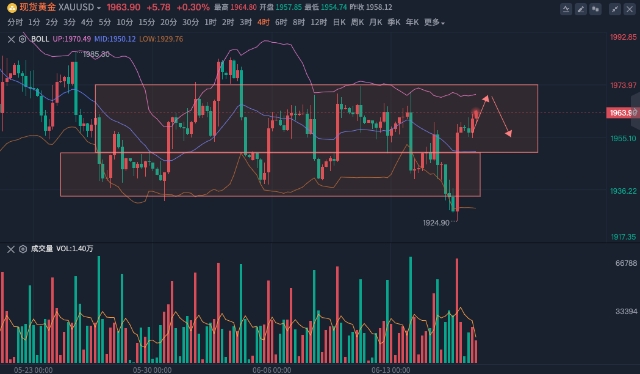The width and height of the screenshot is (640, 374).
Task: Click the chart layout squares icon
Action: (596, 9)
